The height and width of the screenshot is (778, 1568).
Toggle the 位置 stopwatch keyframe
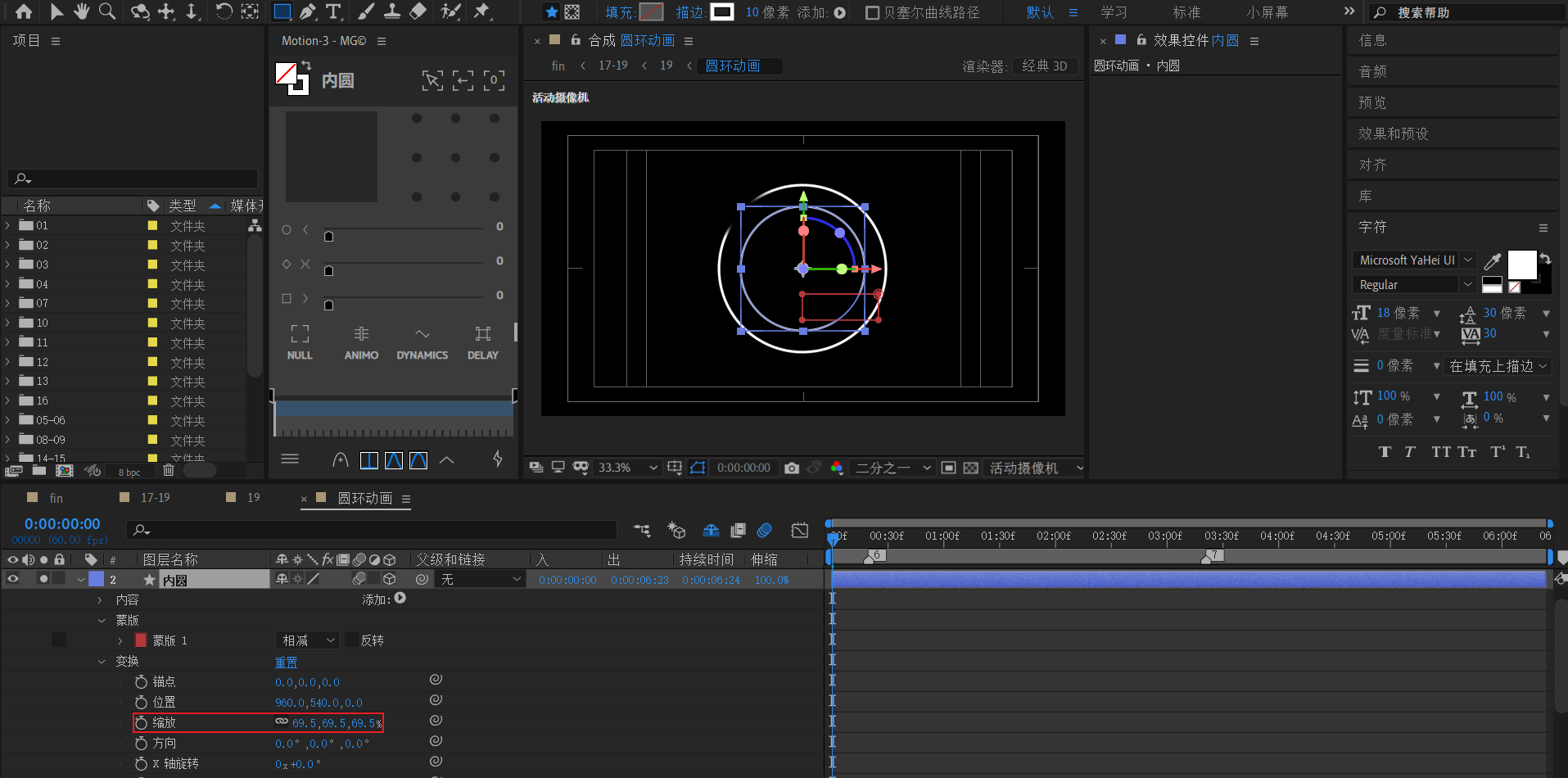pos(141,702)
